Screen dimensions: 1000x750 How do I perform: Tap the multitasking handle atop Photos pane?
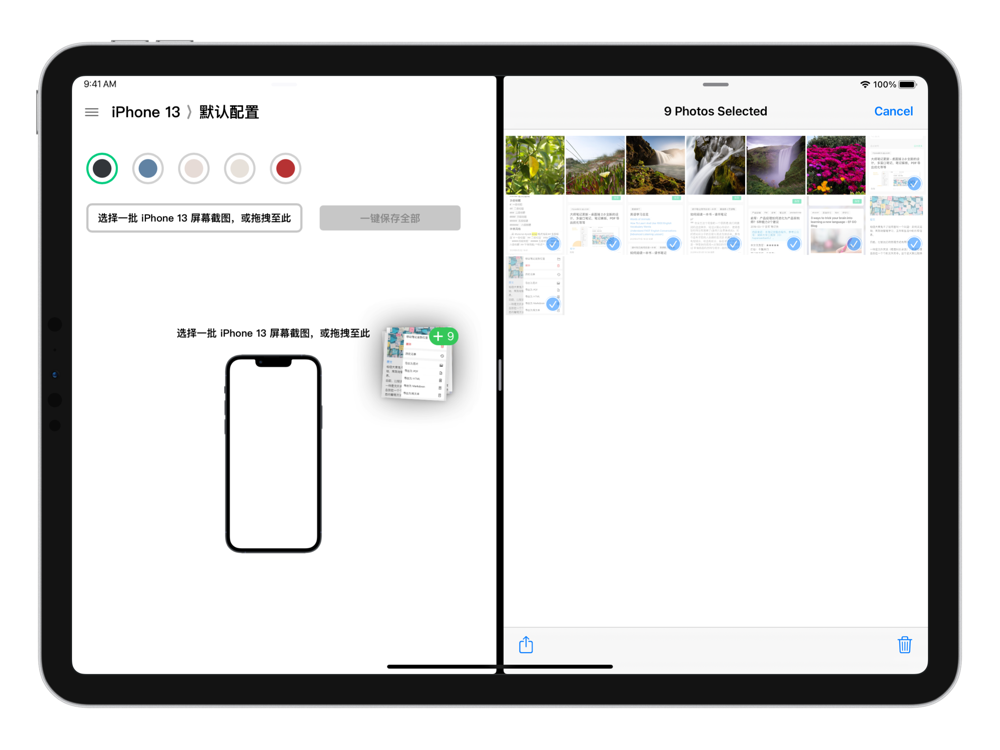(x=716, y=84)
